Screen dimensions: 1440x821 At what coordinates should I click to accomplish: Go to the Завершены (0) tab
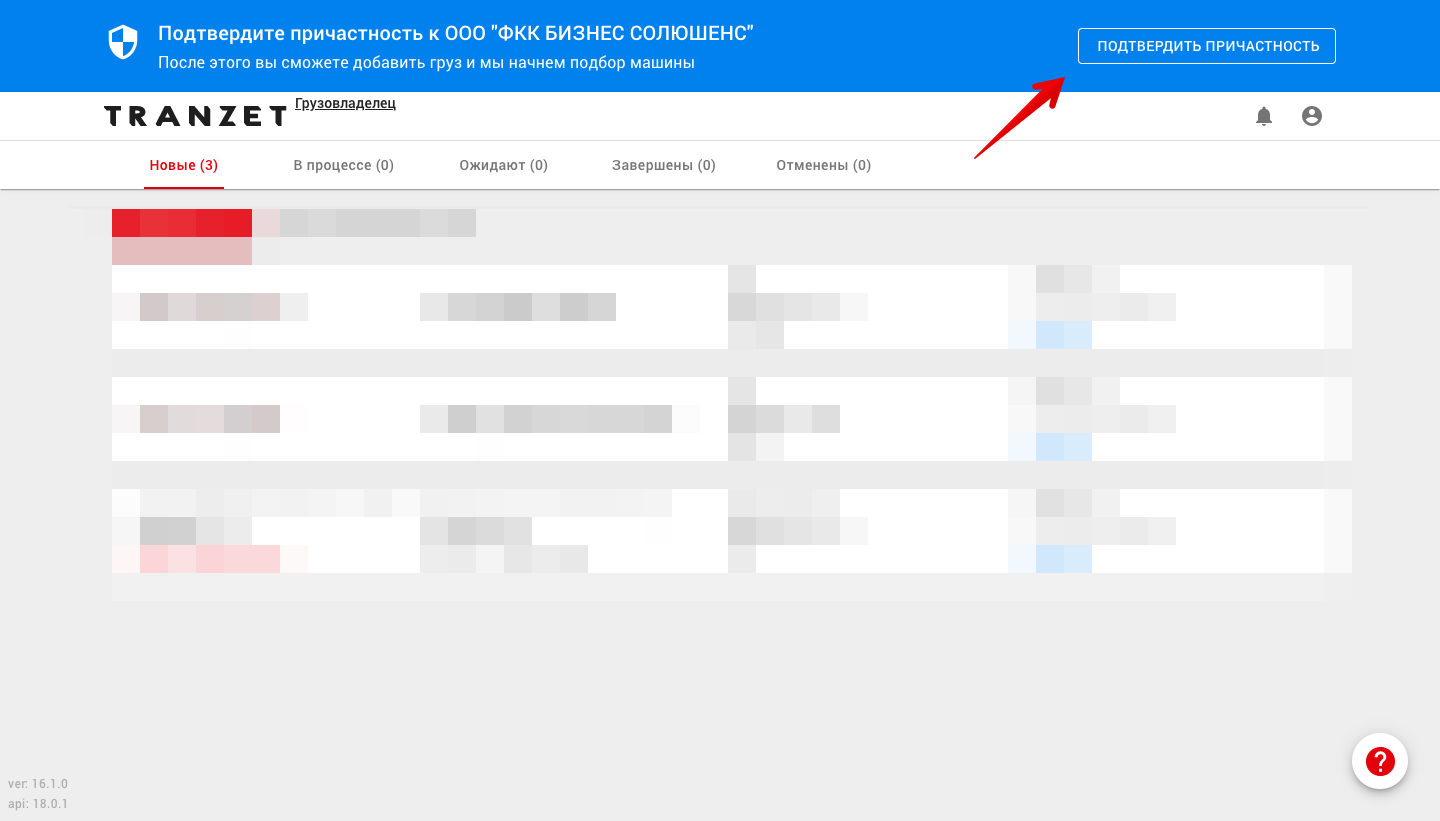coord(664,165)
